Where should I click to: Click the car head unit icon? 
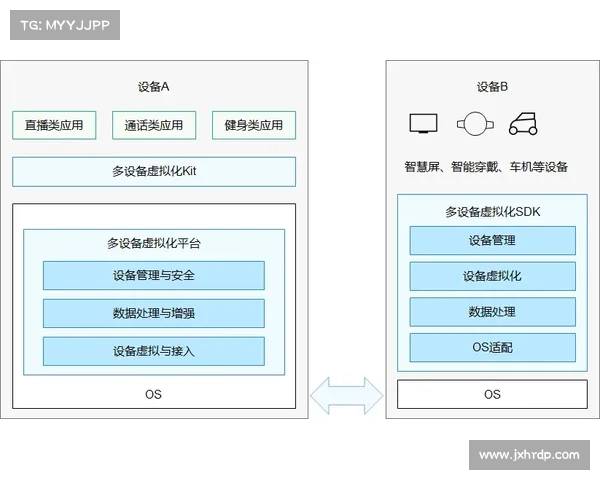click(x=523, y=124)
